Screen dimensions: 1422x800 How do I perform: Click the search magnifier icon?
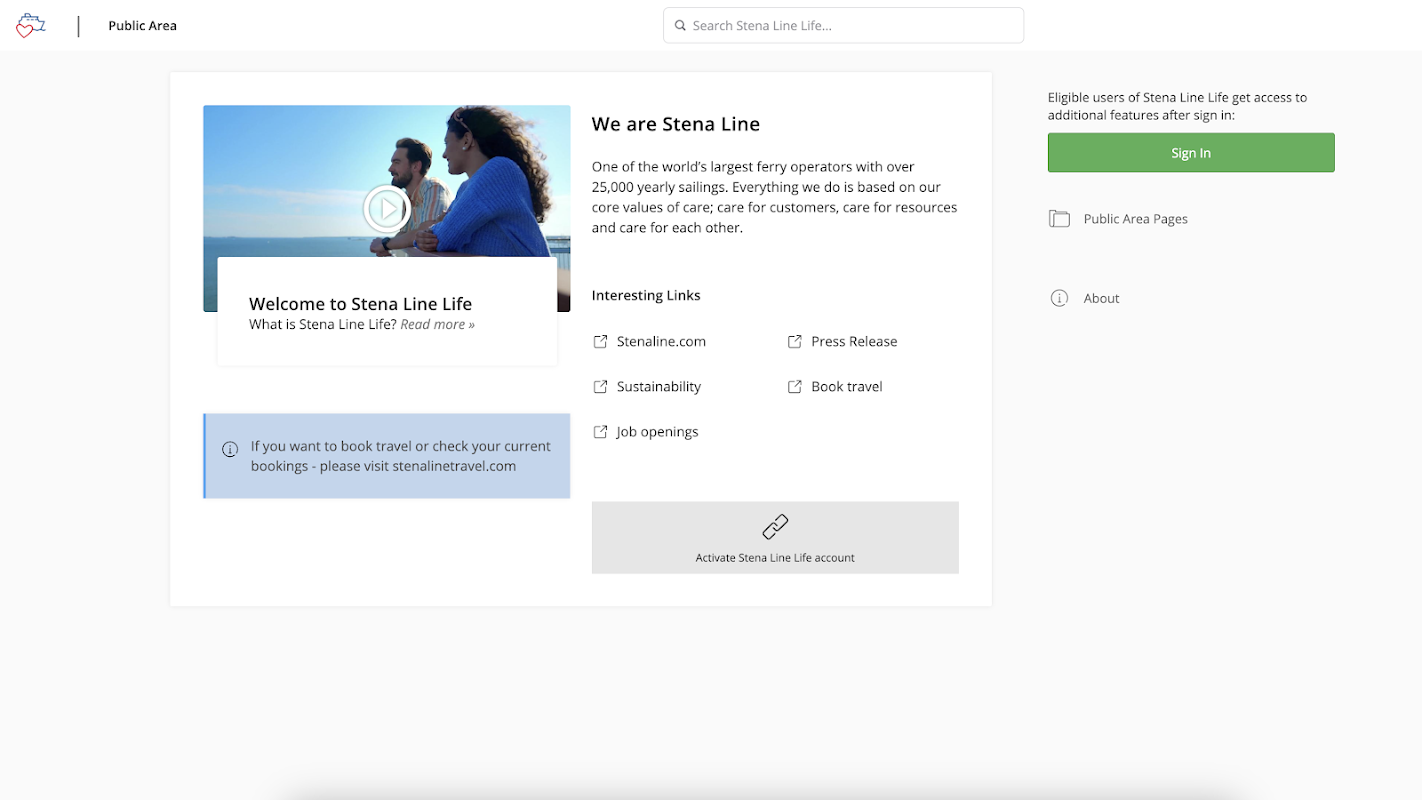pos(680,26)
